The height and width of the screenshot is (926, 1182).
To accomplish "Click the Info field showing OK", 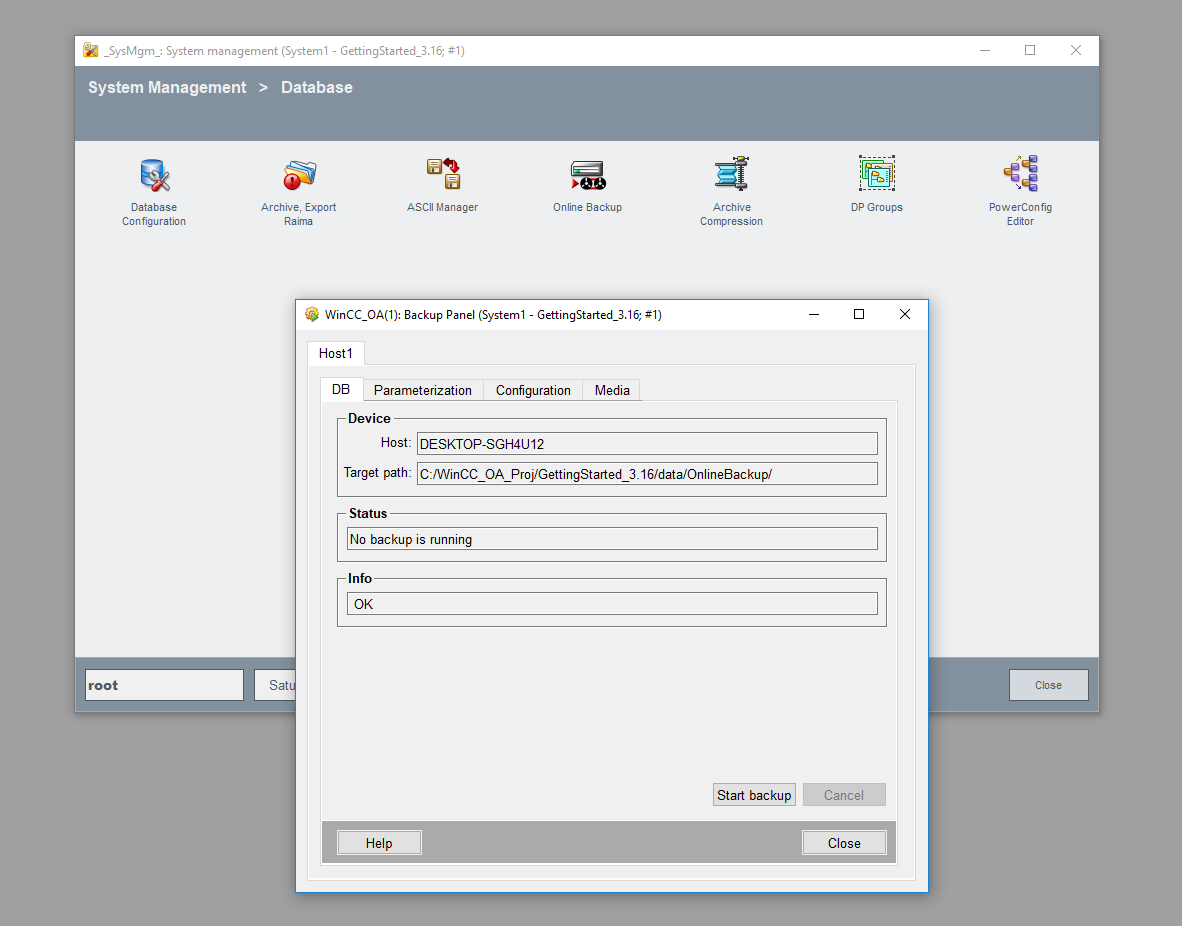I will 612,604.
